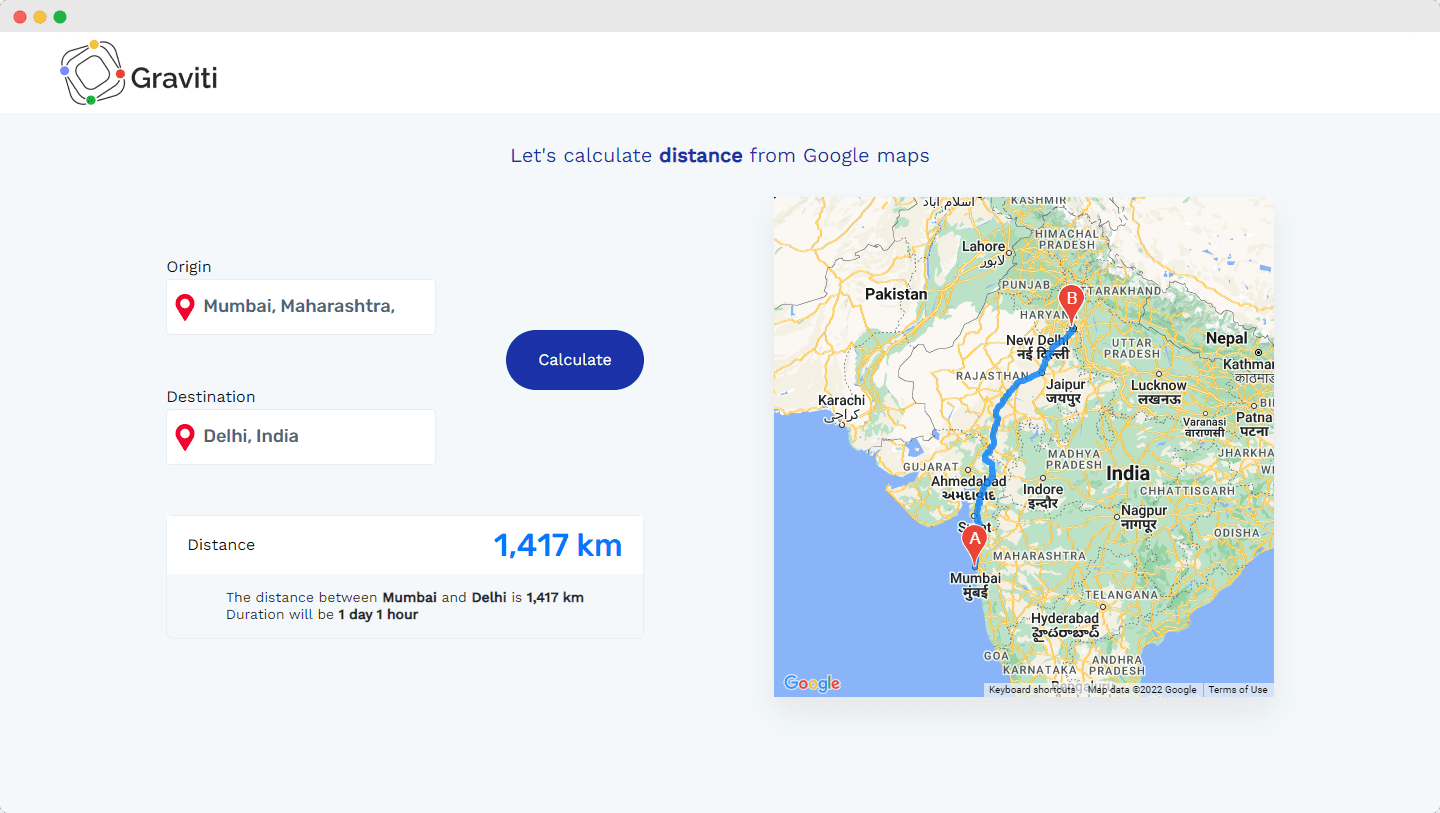
Task: Click map marker B at Delhi
Action: pyautogui.click(x=1071, y=305)
